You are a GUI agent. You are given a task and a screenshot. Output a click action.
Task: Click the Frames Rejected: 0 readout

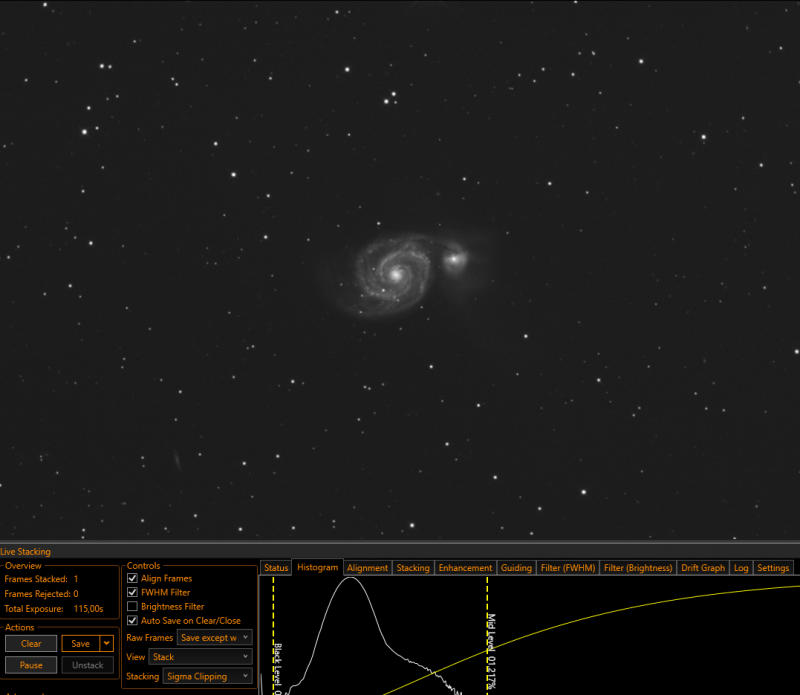pos(41,594)
